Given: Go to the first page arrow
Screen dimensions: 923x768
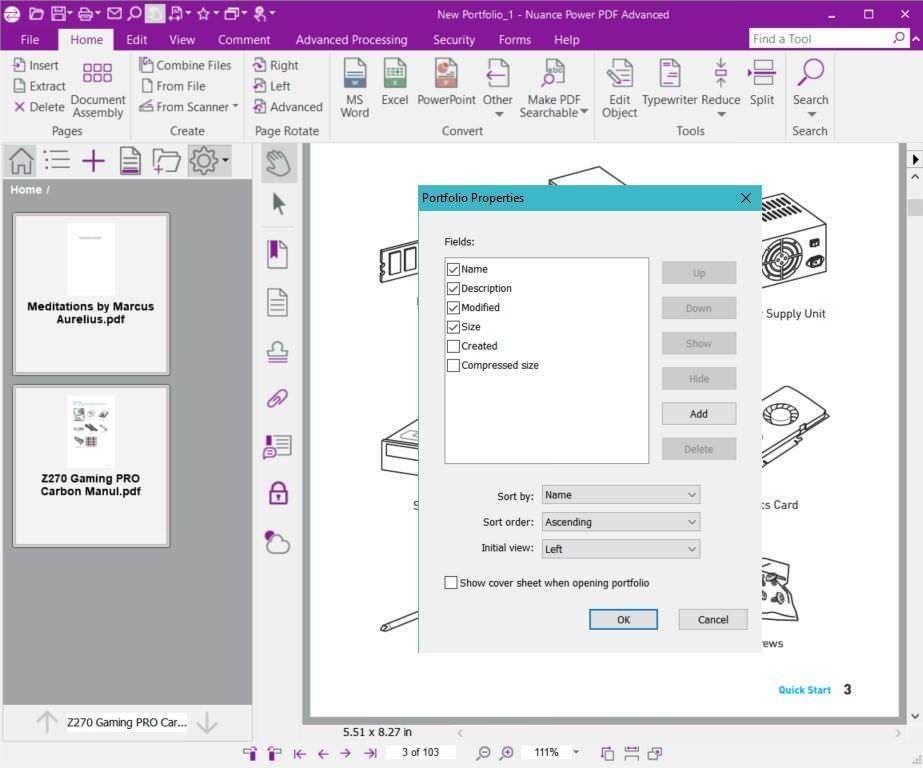Looking at the screenshot, I should tap(300, 753).
